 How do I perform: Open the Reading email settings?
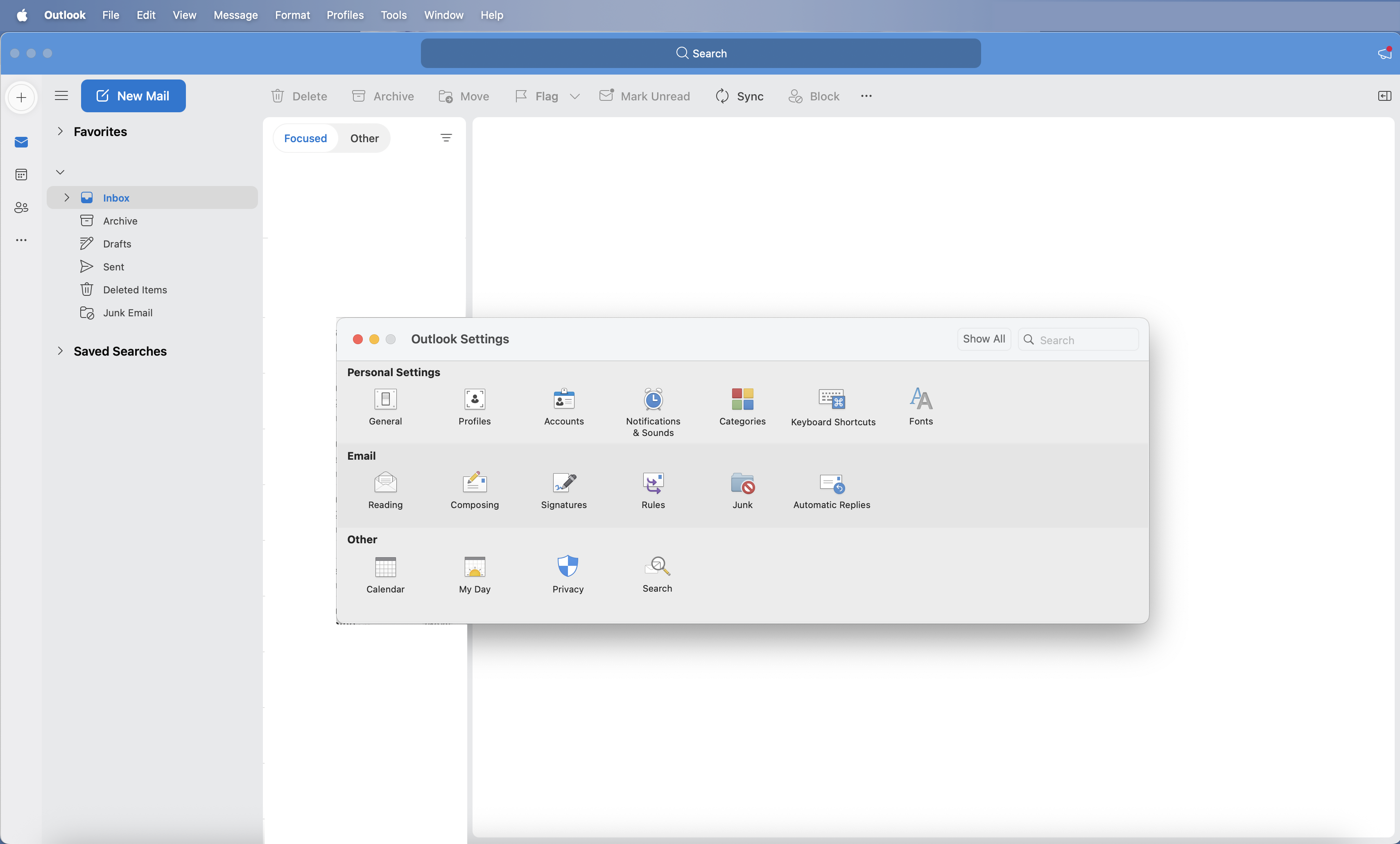(385, 490)
